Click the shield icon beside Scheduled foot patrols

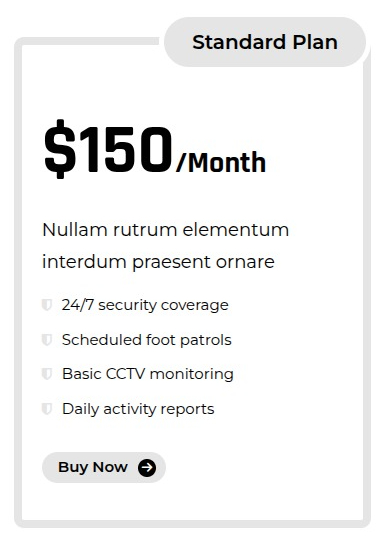47,340
